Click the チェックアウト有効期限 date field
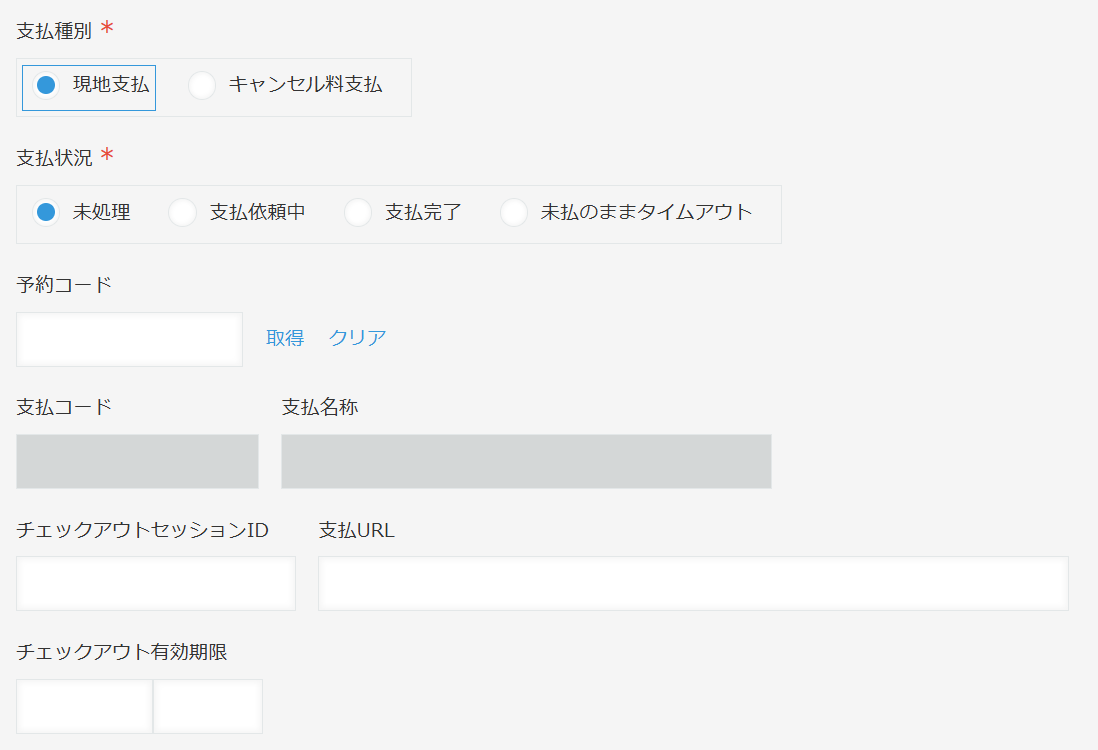The width and height of the screenshot is (1098, 750). point(84,706)
